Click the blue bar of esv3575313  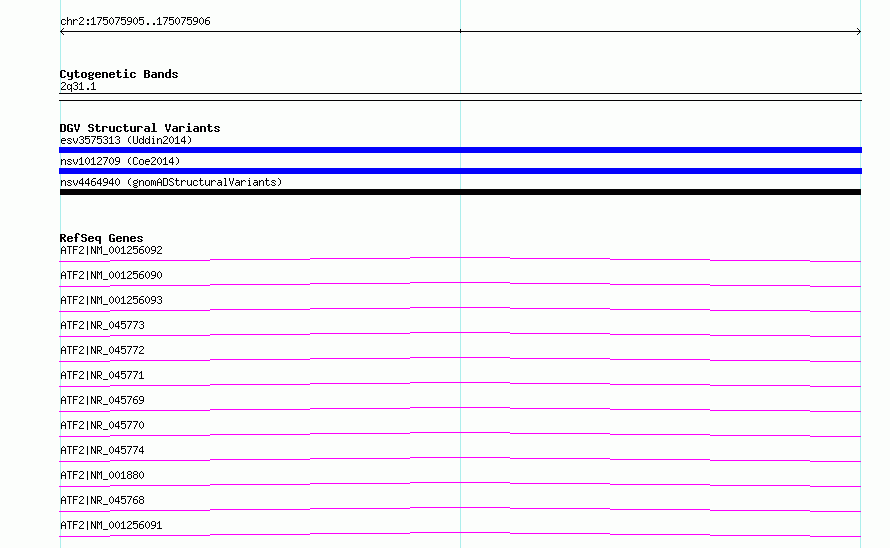(x=460, y=150)
